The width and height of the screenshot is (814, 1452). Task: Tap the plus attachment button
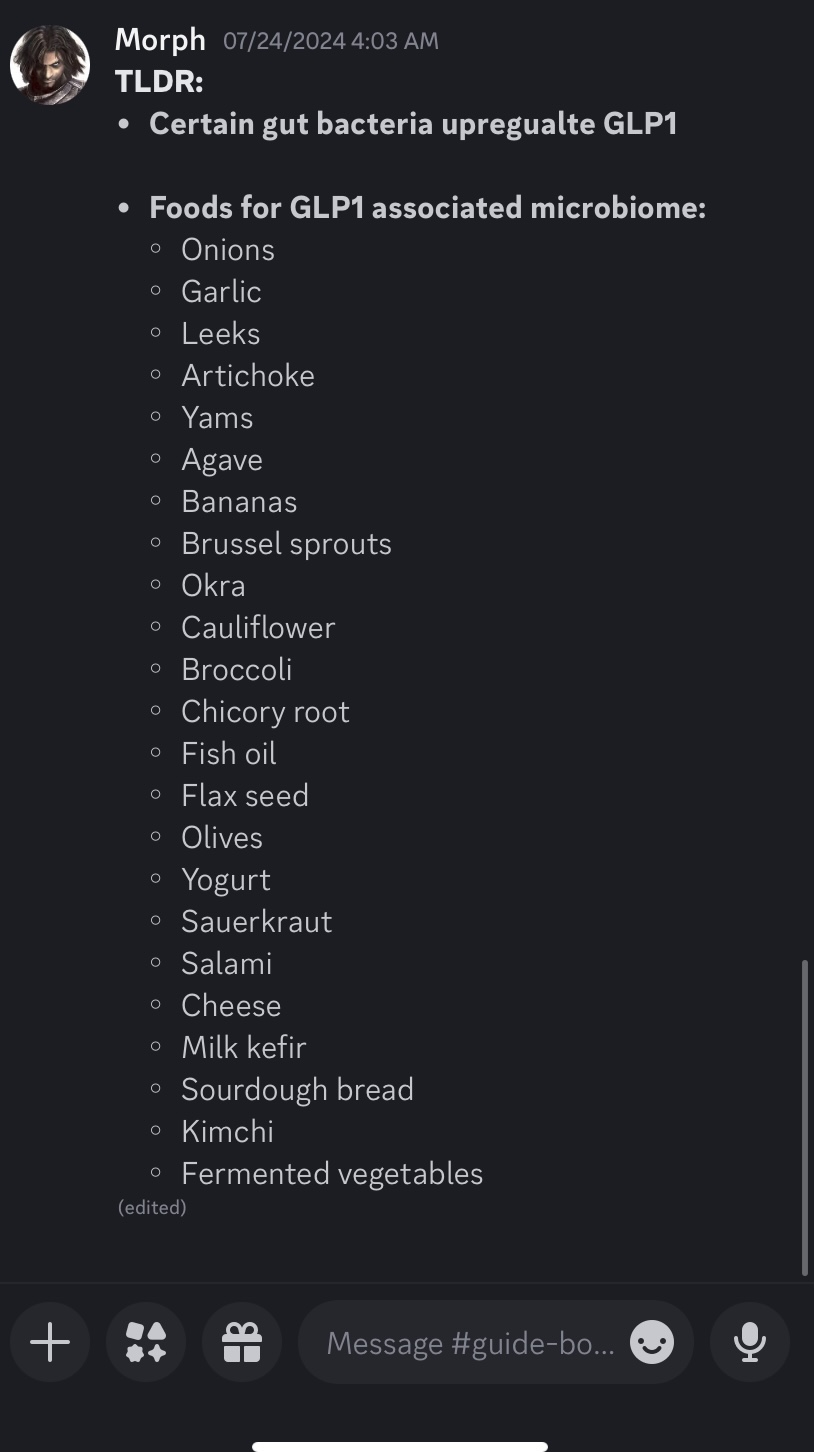click(50, 1342)
